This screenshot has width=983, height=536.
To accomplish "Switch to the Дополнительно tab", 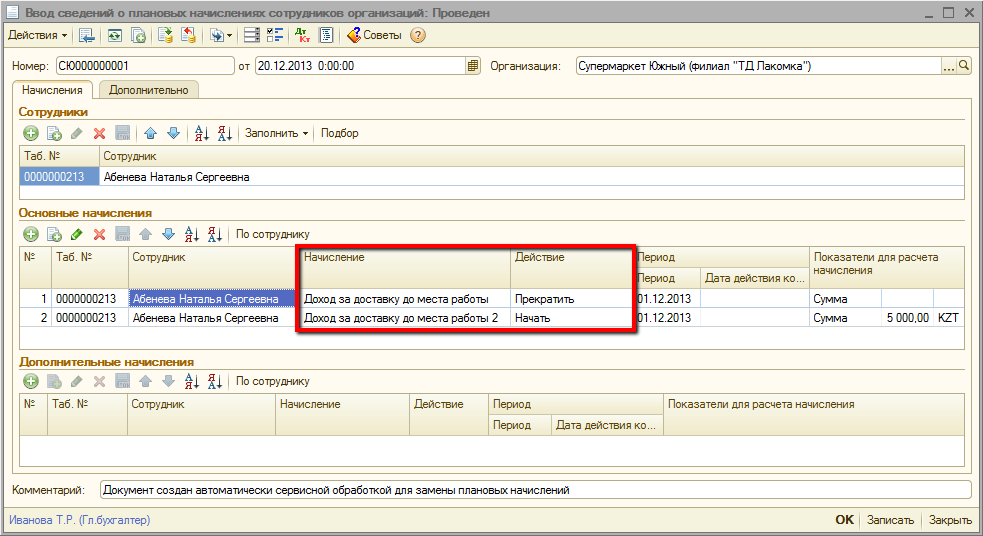I will pos(148,90).
